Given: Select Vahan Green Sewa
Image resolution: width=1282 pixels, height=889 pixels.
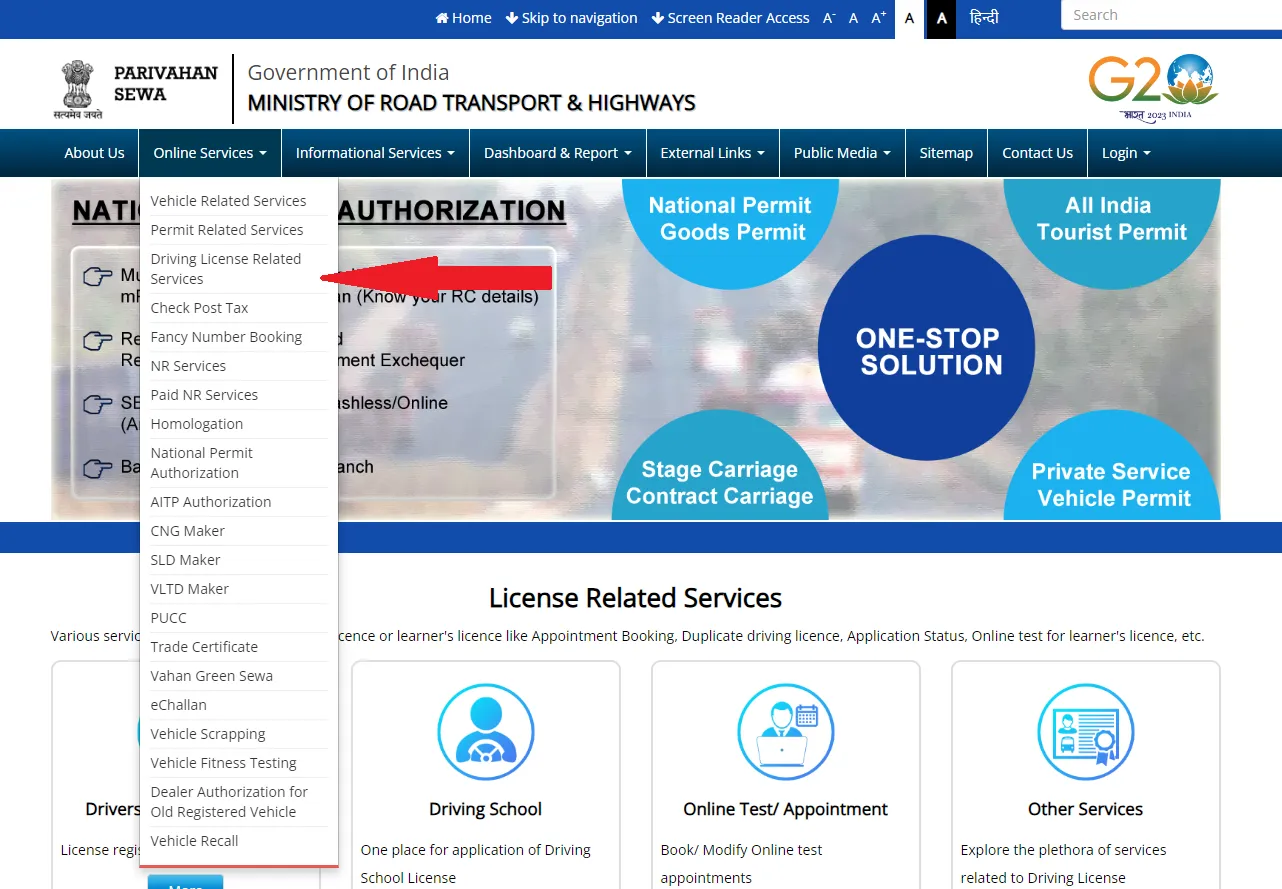Looking at the screenshot, I should (239, 676).
